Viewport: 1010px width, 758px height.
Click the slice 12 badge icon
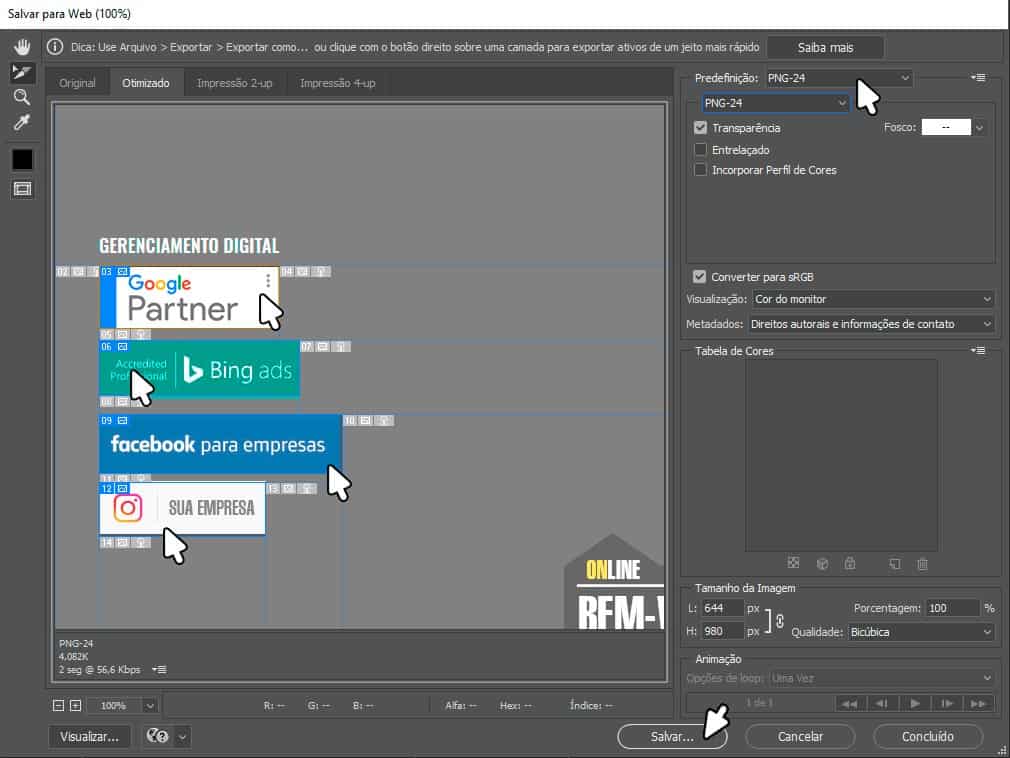(122, 489)
